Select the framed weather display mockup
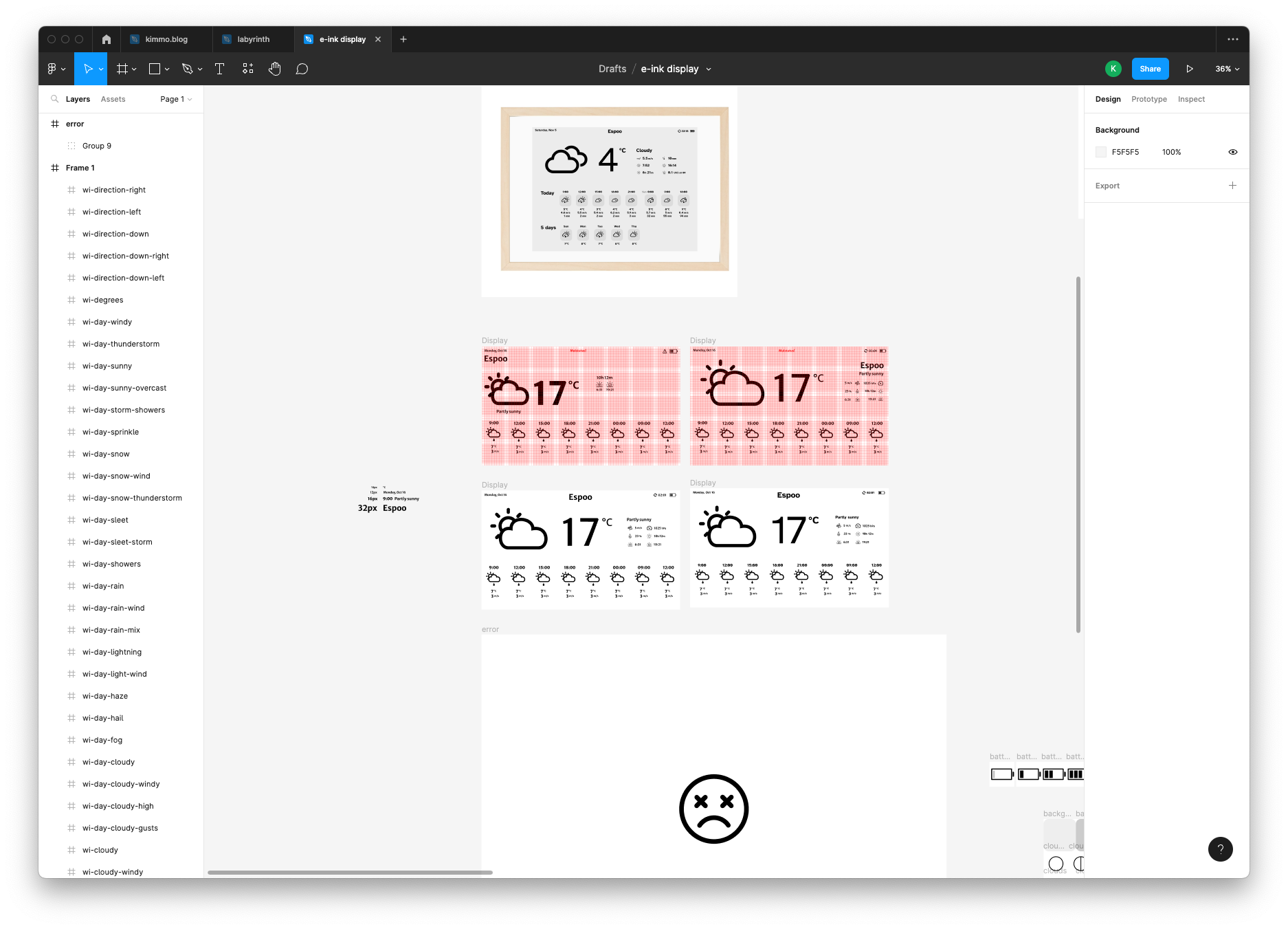 [x=614, y=188]
